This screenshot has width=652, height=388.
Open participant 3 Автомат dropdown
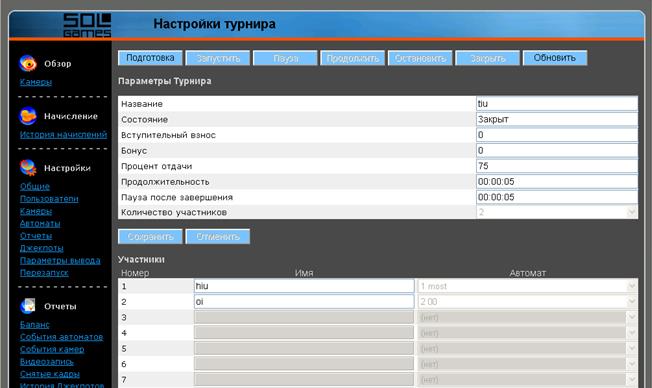tap(527, 317)
